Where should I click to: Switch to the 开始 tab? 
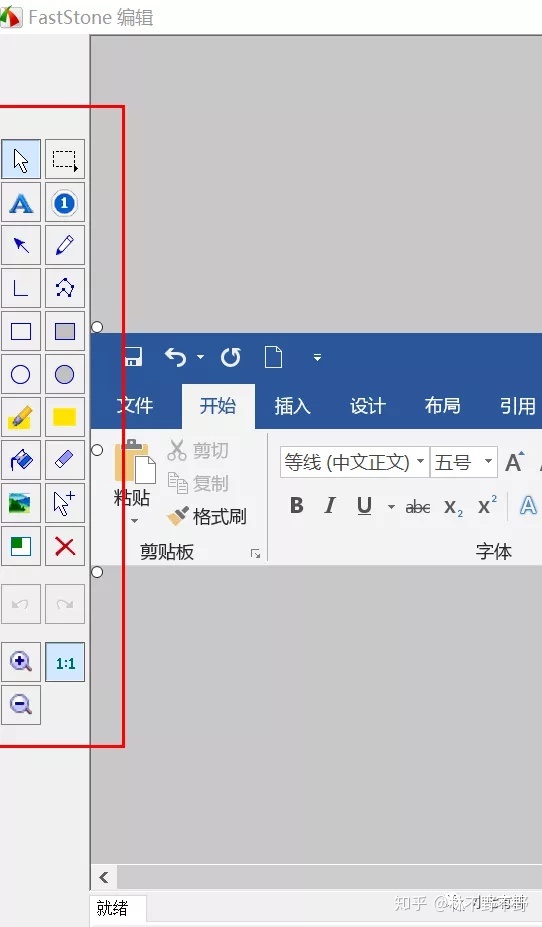218,406
